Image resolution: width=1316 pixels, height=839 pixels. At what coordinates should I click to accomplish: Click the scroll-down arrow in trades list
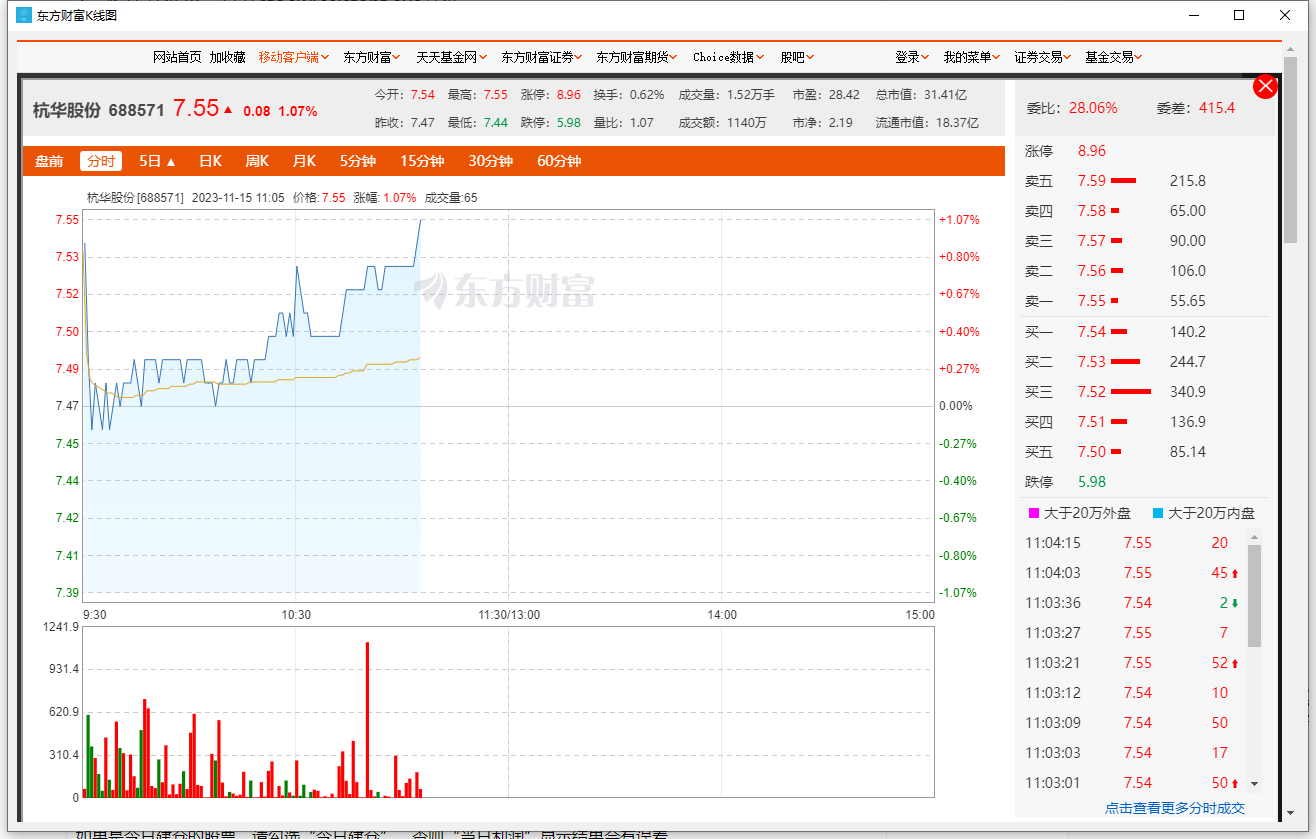pos(1255,784)
